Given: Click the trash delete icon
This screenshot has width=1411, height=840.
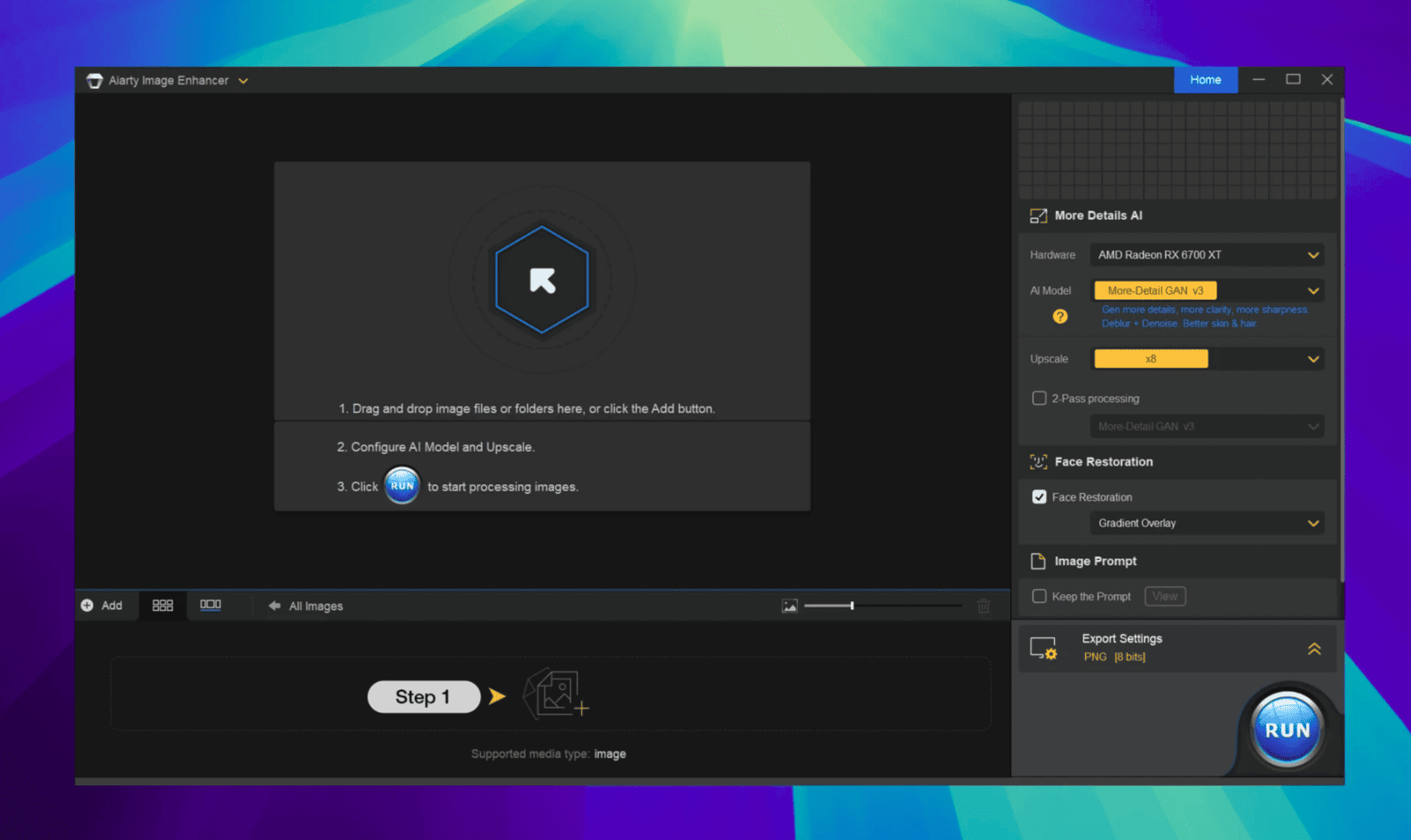Looking at the screenshot, I should tap(984, 606).
